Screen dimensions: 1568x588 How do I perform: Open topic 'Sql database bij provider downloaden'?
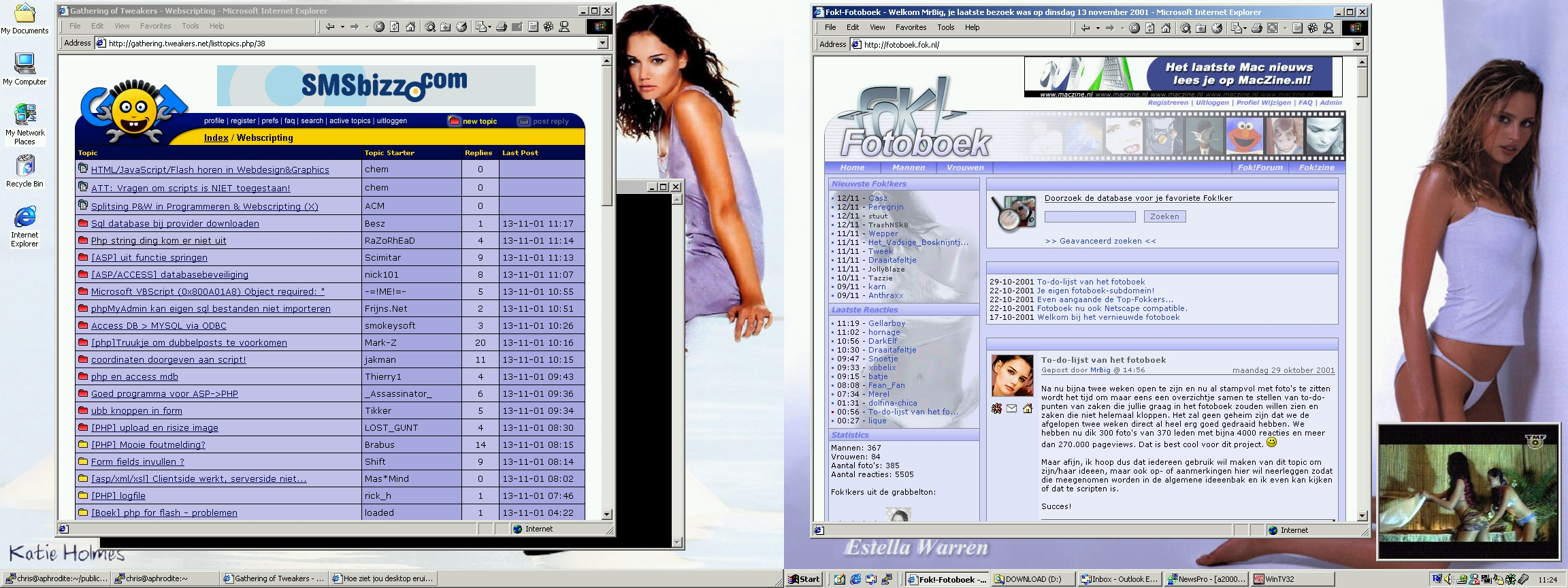coord(175,223)
